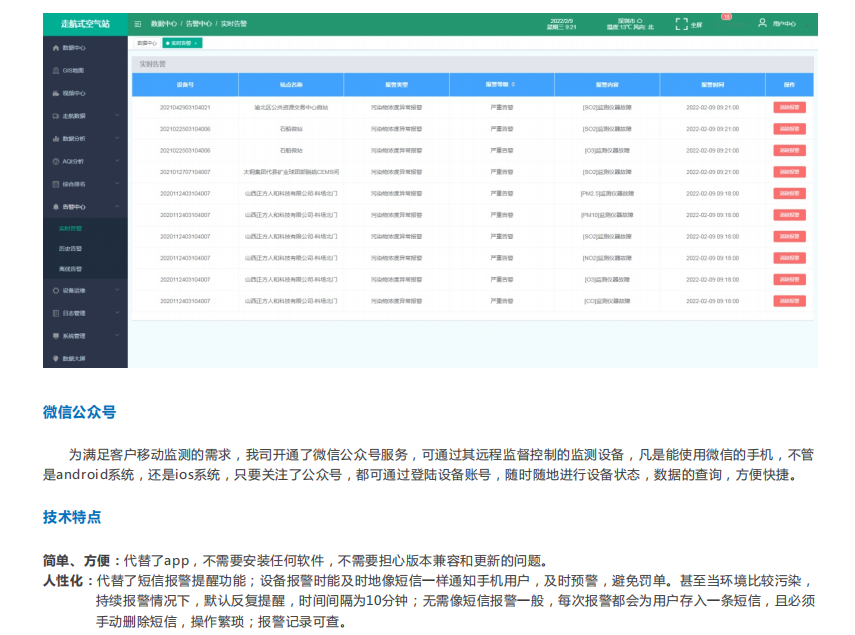This screenshot has width=855, height=635.
Task: Click 数据中心 in the breadcrumb
Action: tap(164, 24)
